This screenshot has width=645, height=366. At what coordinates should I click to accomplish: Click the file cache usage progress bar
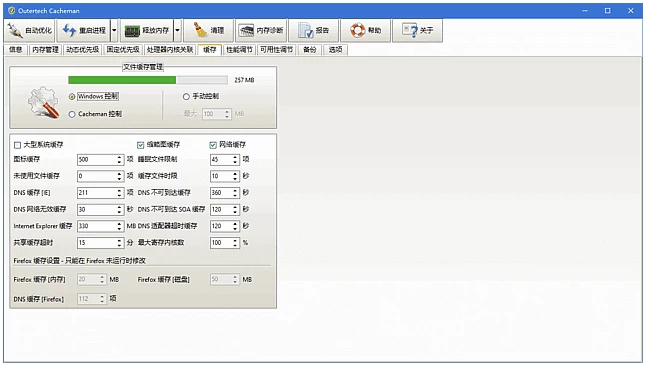pyautogui.click(x=148, y=80)
